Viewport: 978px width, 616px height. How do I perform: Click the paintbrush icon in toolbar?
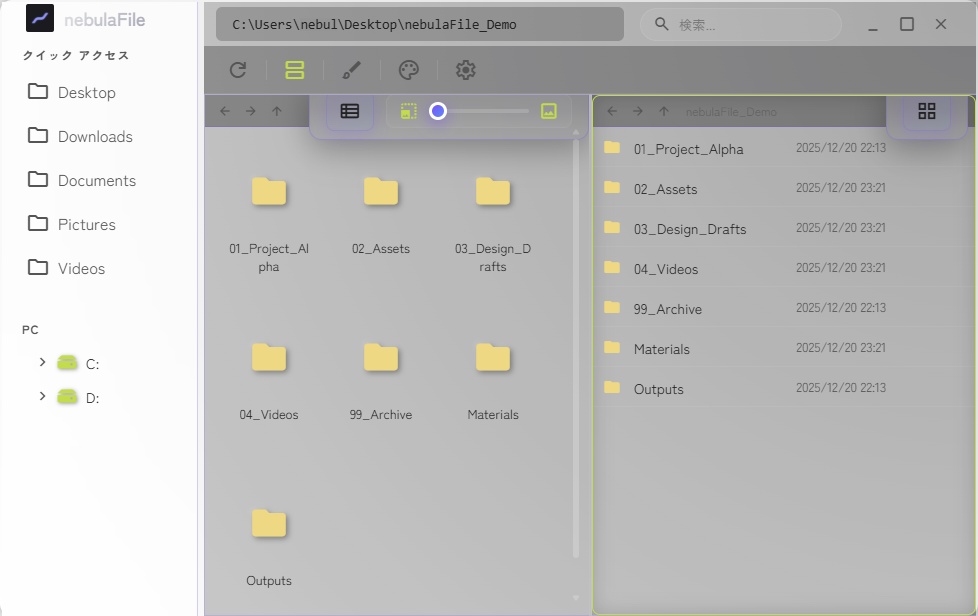pos(351,70)
